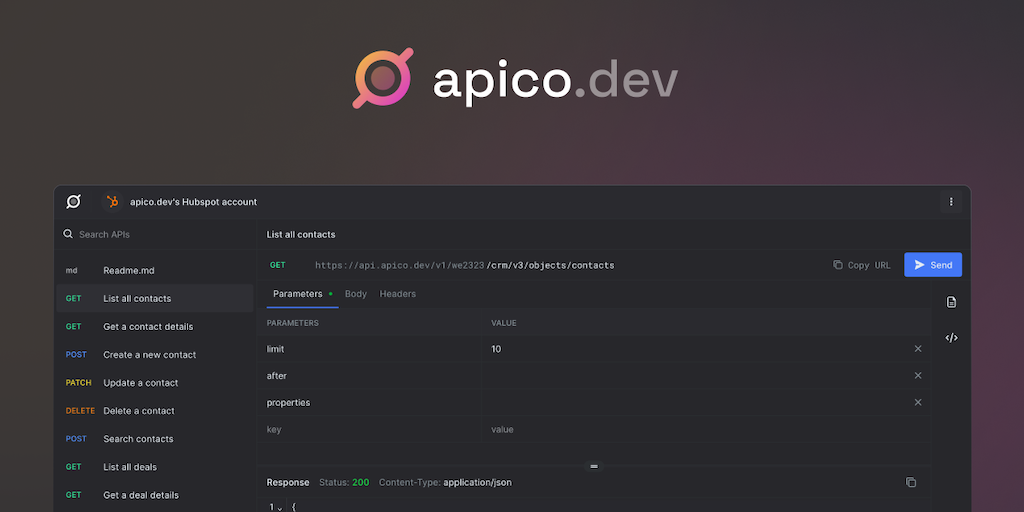Remove the properties parameter row

918,402
